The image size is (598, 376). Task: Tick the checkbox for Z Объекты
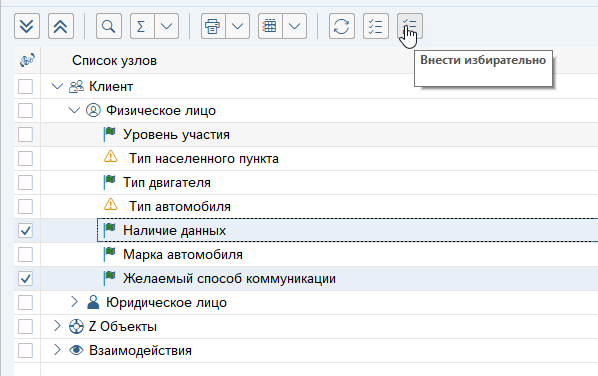pos(26,327)
